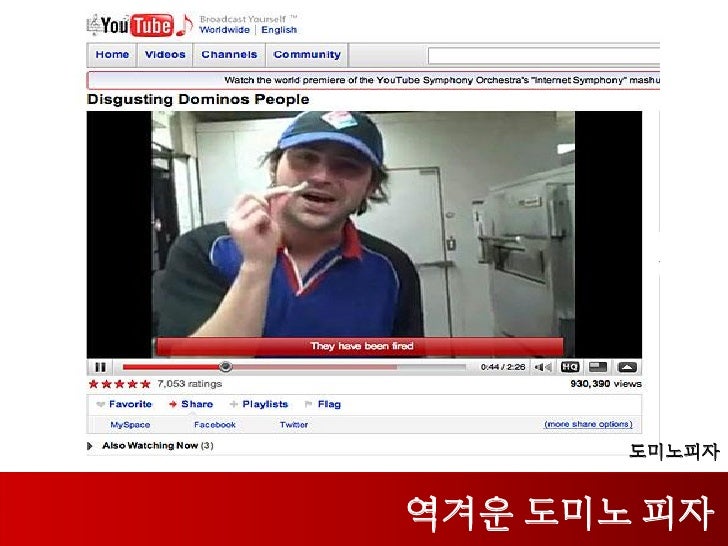Image resolution: width=728 pixels, height=546 pixels.
Task: Click the plus icon beside Playlists
Action: [234, 404]
